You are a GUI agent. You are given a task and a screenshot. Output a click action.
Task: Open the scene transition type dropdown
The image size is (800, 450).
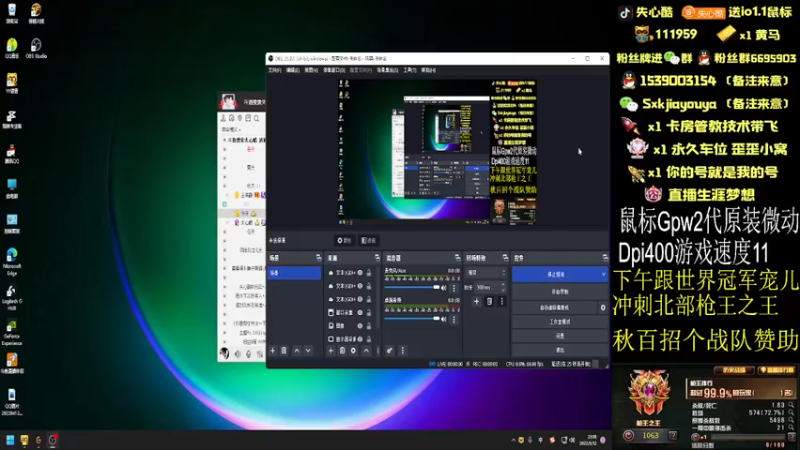486,273
